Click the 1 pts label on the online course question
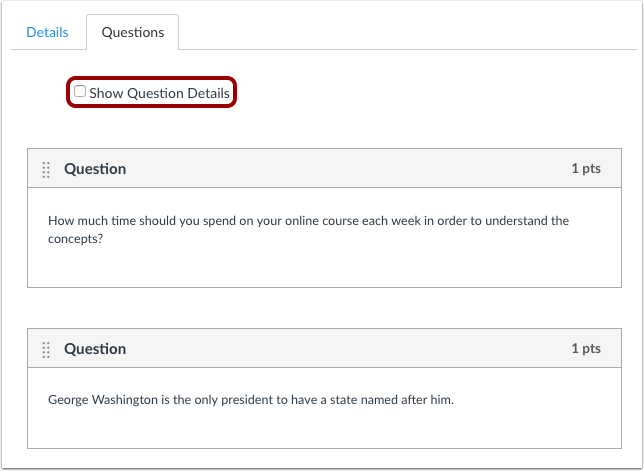 (586, 168)
